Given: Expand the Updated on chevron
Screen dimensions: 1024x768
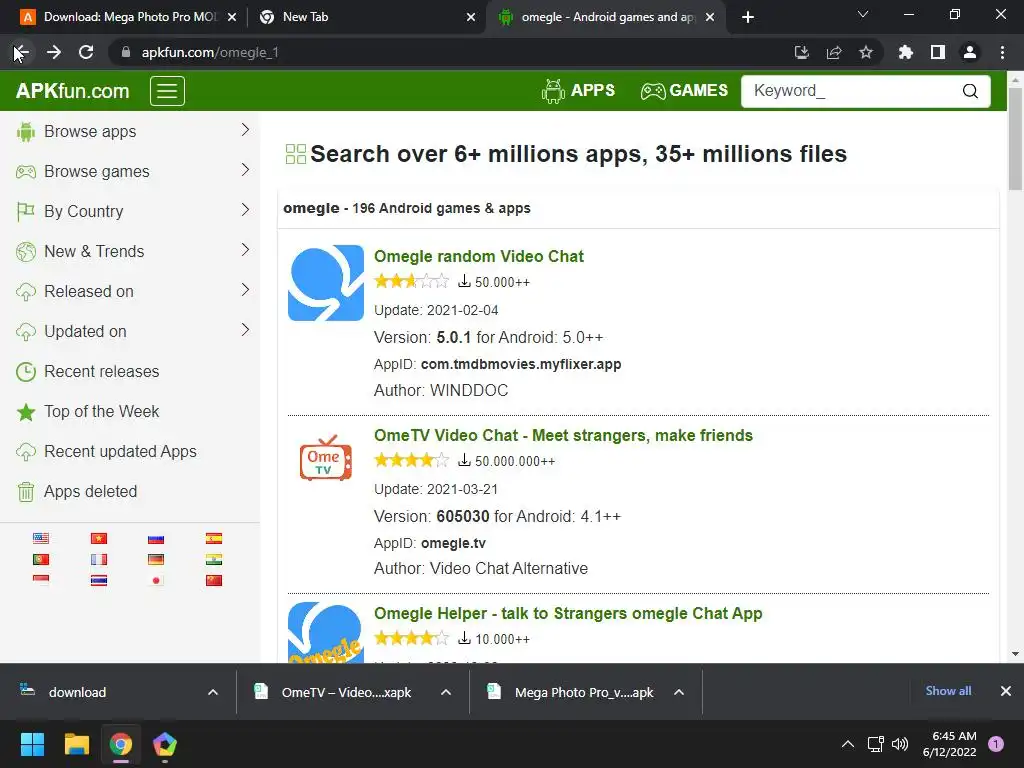Looking at the screenshot, I should 246,329.
